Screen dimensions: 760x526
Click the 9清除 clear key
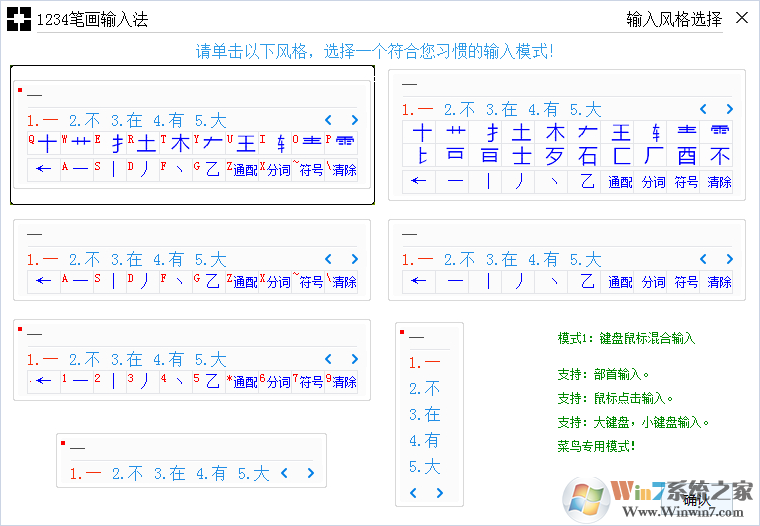(341, 381)
